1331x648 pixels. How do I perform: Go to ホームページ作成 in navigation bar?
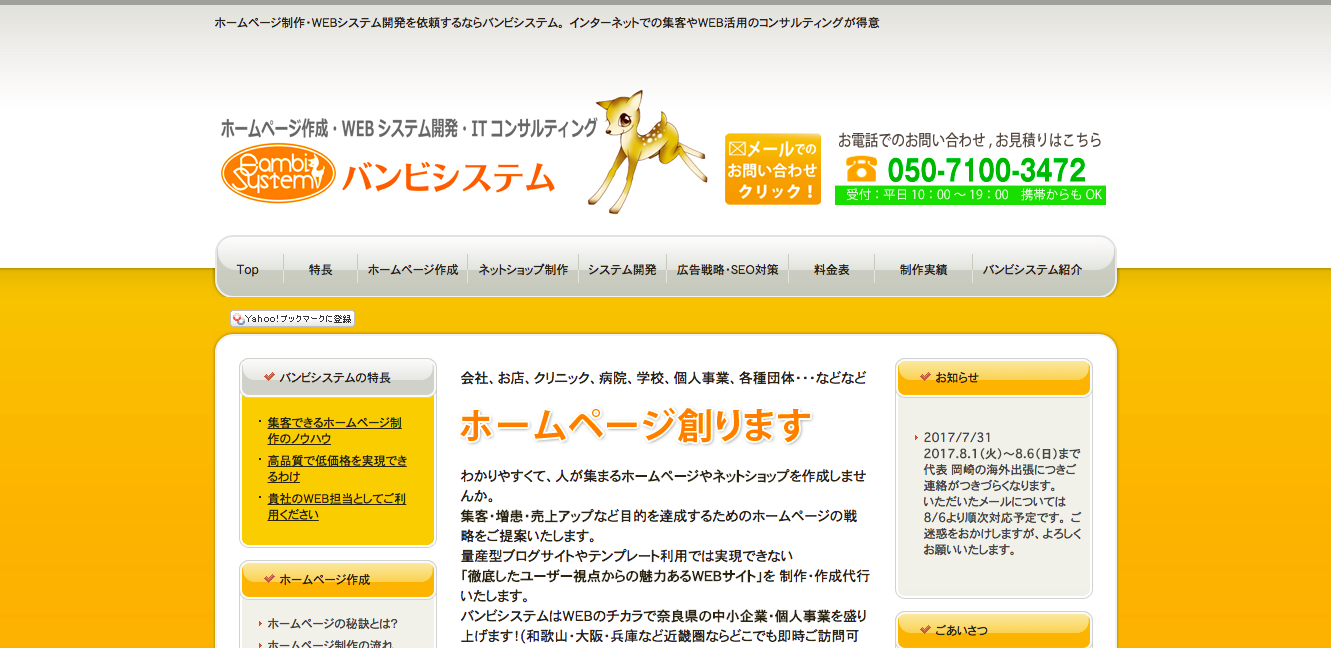(x=412, y=270)
